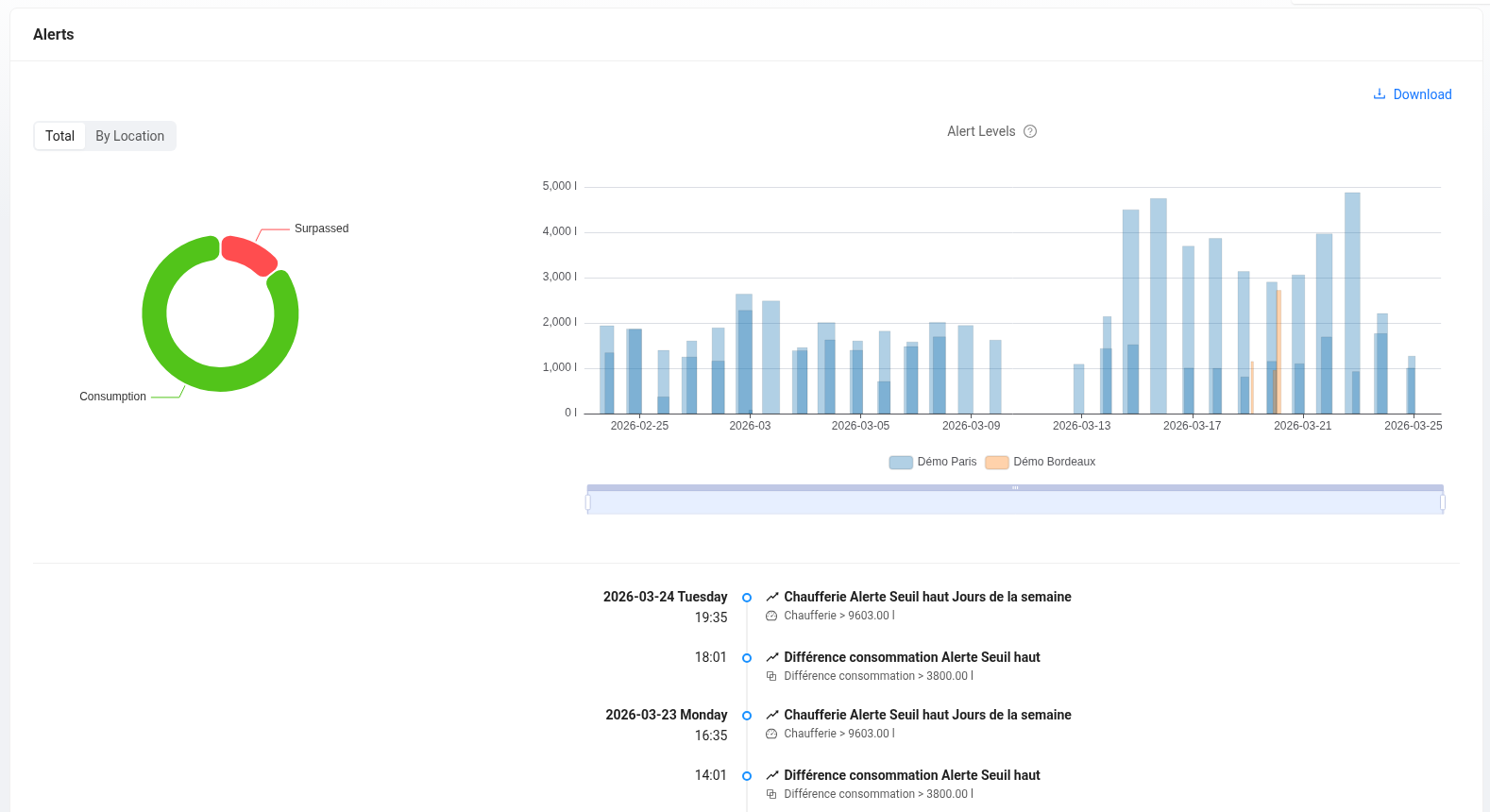Viewport: 1490px width, 812px height.
Task: Toggle Démo Paris series in chart legend
Action: pyautogui.click(x=933, y=463)
